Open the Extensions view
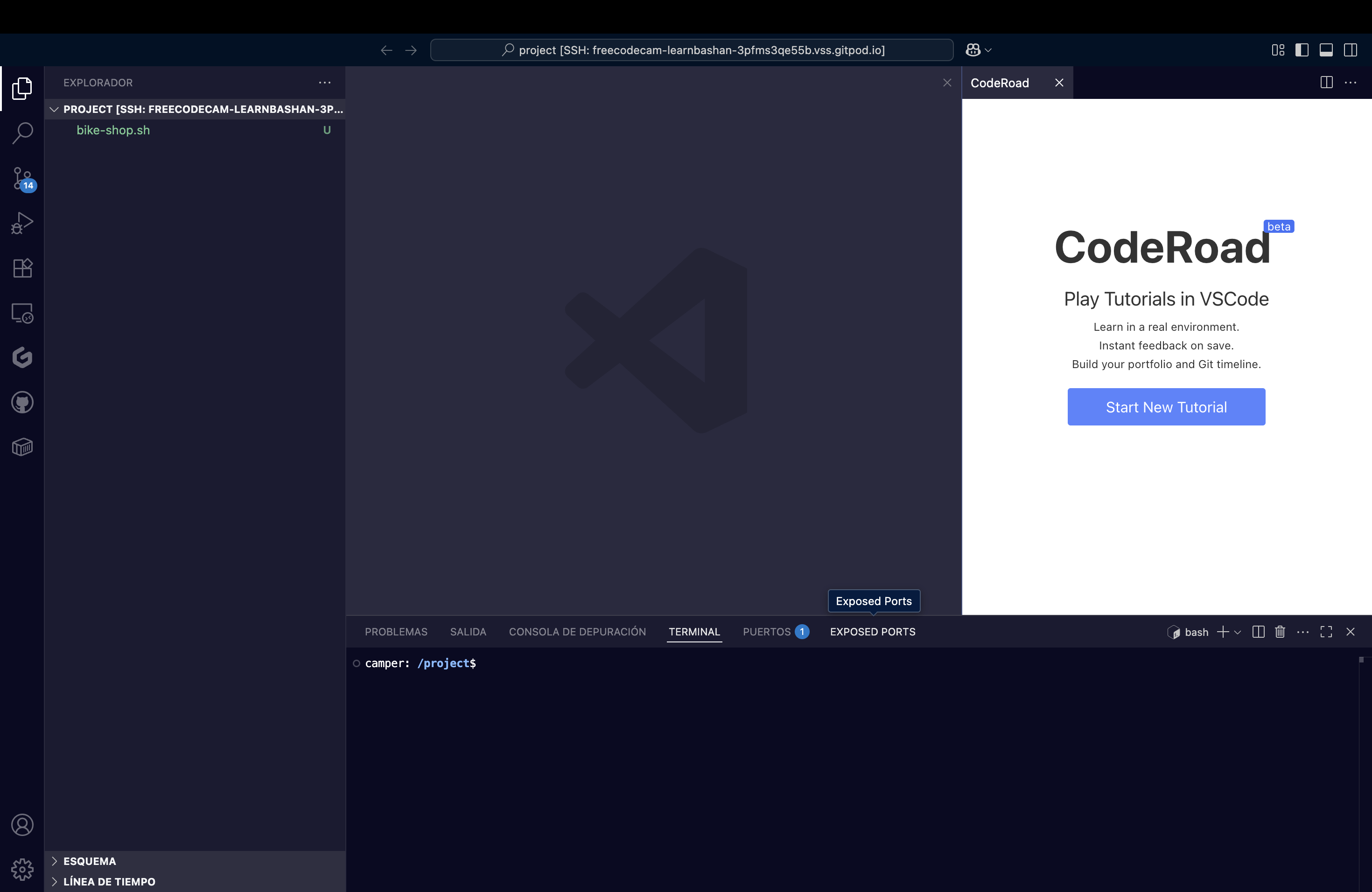Image resolution: width=1372 pixels, height=892 pixels. click(x=22, y=268)
